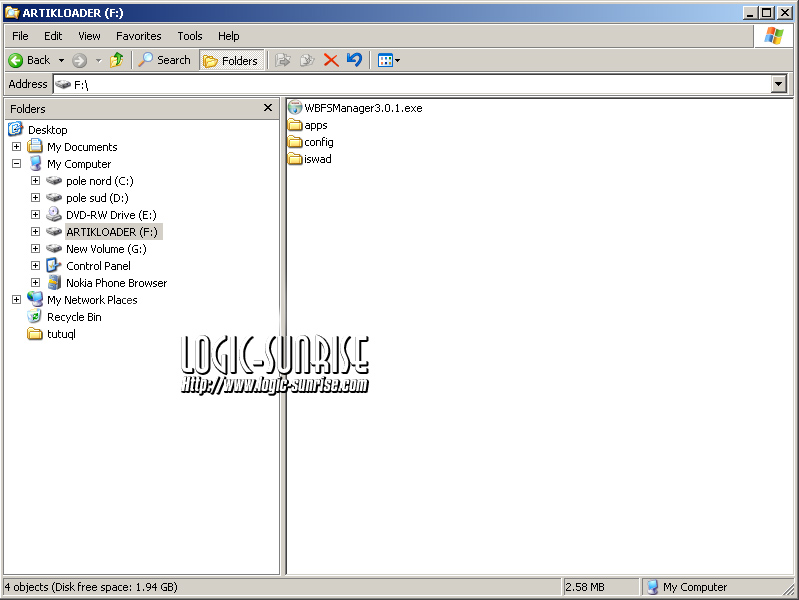Image resolution: width=799 pixels, height=600 pixels.
Task: Expand My Documents tree node
Action: coord(16,147)
